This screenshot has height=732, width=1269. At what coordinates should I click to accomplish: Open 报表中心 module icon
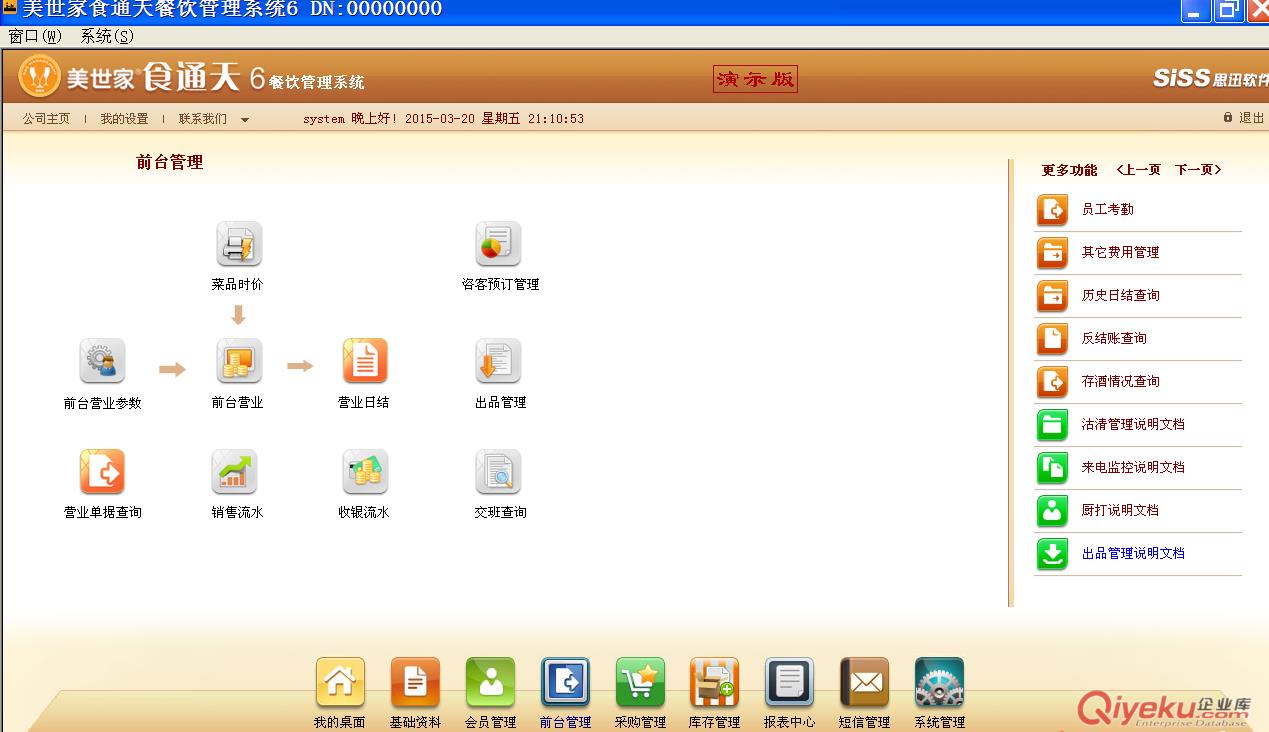(x=789, y=683)
